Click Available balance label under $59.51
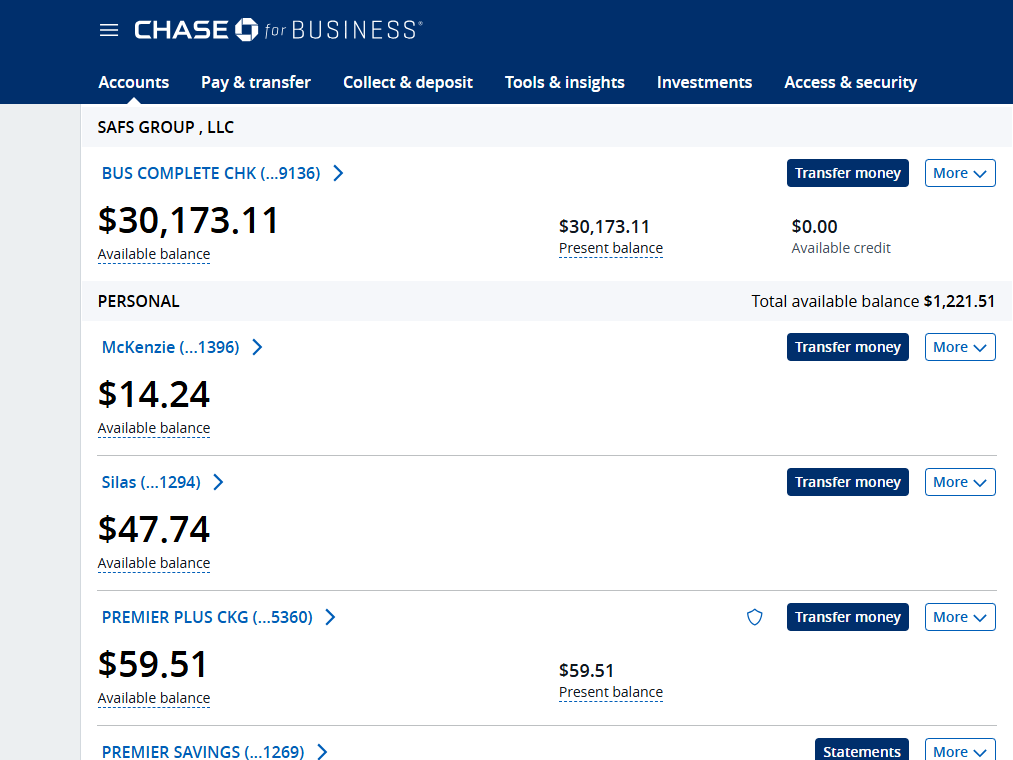The height and width of the screenshot is (760, 1013). point(154,699)
